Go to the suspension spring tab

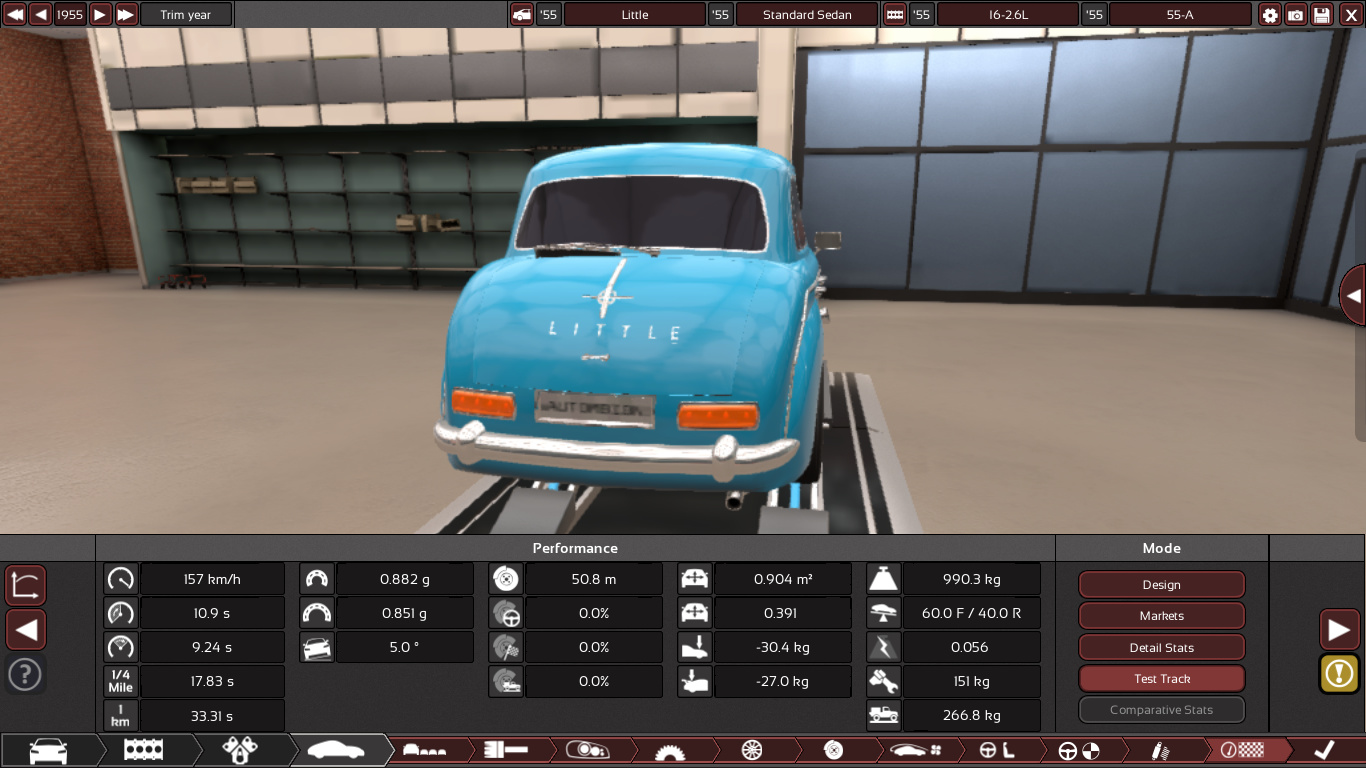[x=1162, y=750]
